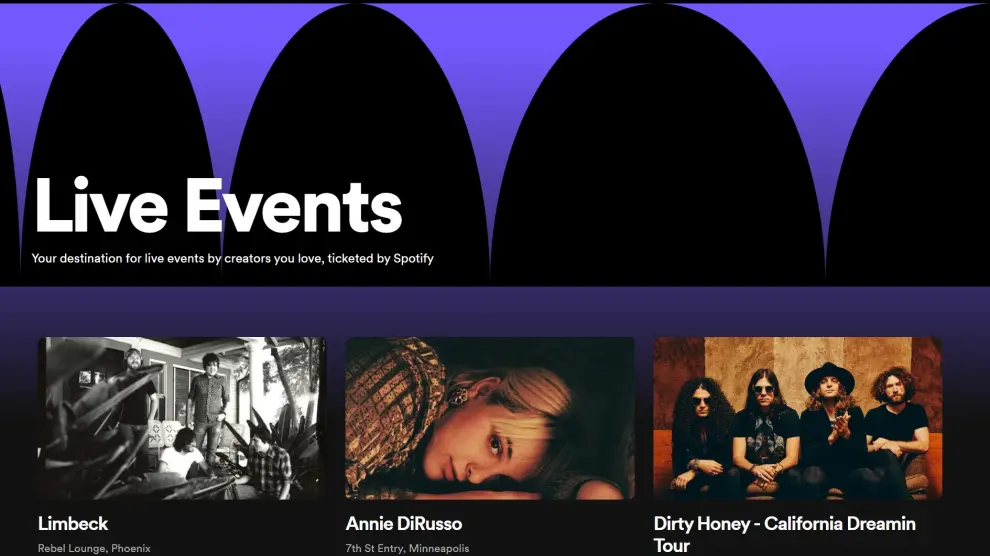Select the 7th St Entry, Minneapolis venue
Image resolution: width=990 pixels, height=556 pixels.
[x=407, y=548]
